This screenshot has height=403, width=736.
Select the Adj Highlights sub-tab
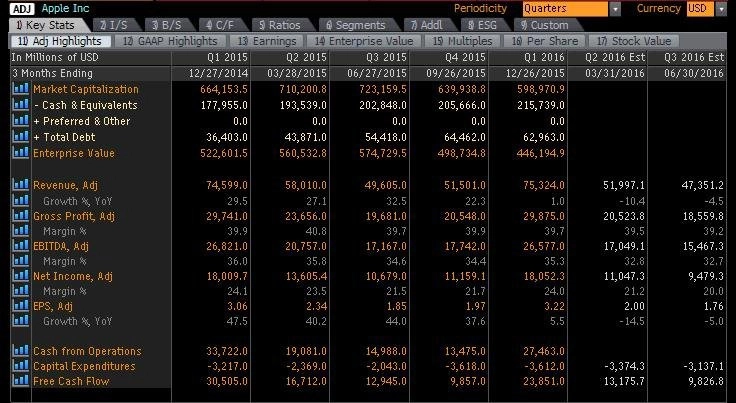(60, 41)
